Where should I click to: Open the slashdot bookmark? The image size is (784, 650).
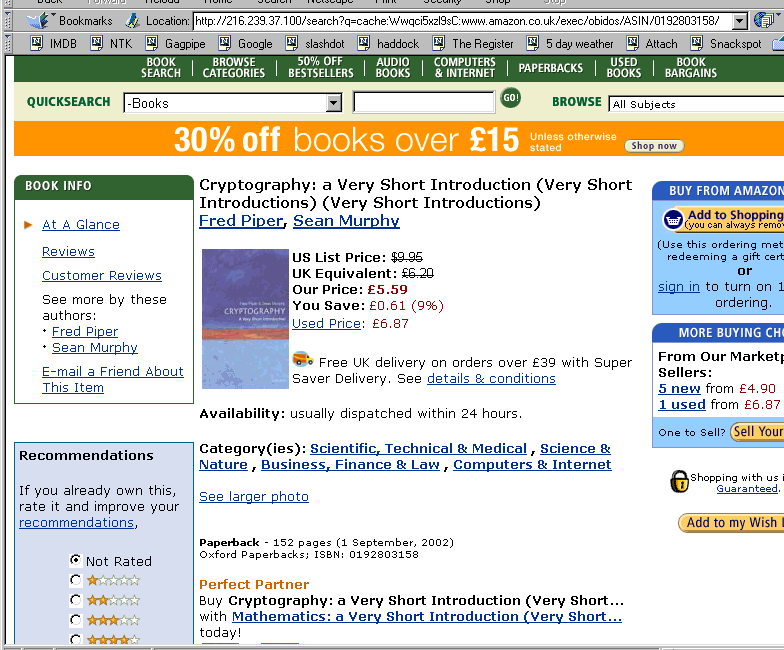point(314,44)
